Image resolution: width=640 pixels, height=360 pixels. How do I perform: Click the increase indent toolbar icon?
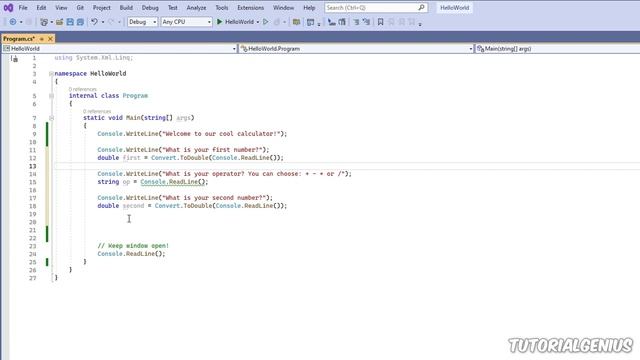coord(367,22)
